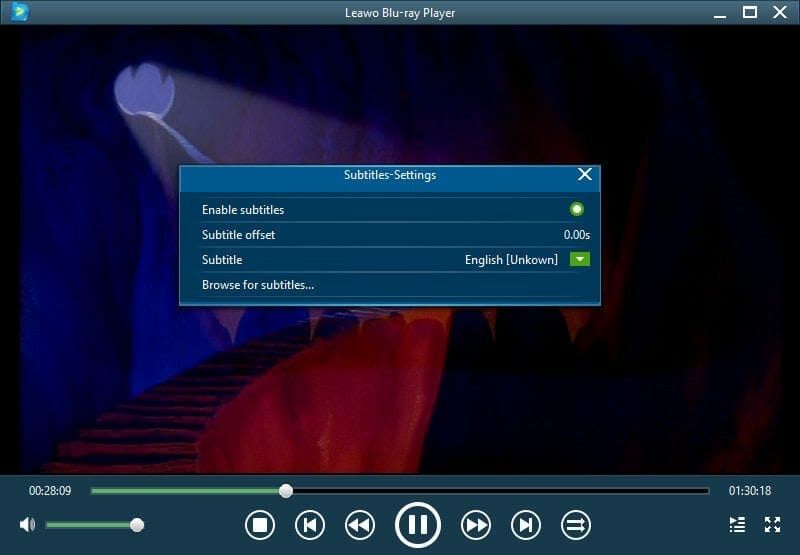Click Browse for subtitles...
This screenshot has width=800, height=555.
click(258, 285)
